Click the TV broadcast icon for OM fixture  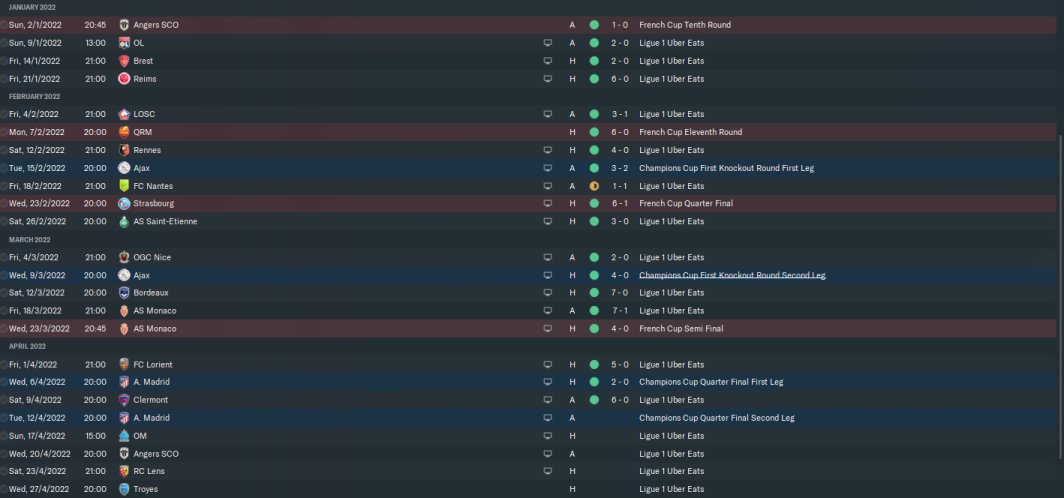click(x=548, y=436)
